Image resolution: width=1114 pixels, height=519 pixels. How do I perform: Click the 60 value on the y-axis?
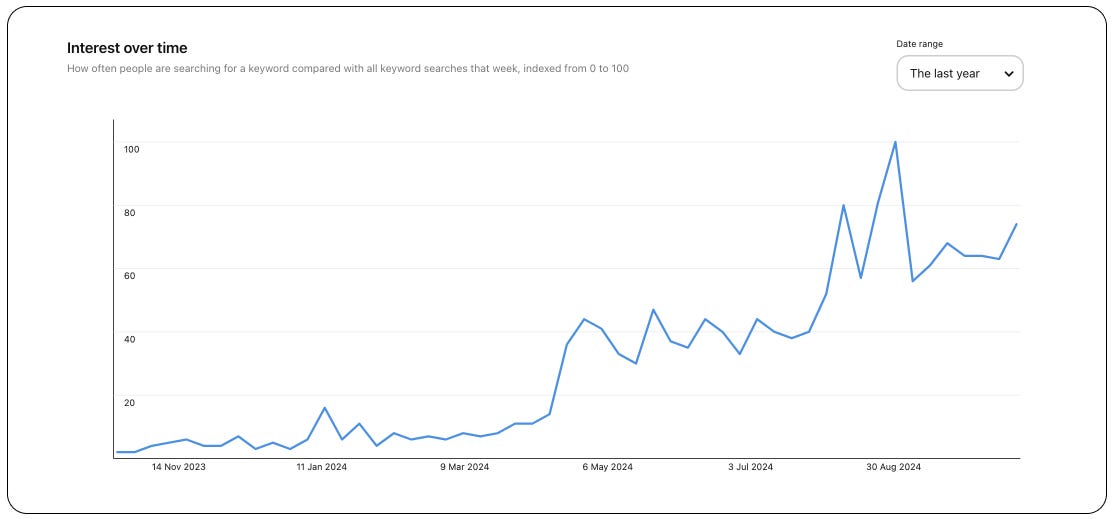(x=130, y=275)
